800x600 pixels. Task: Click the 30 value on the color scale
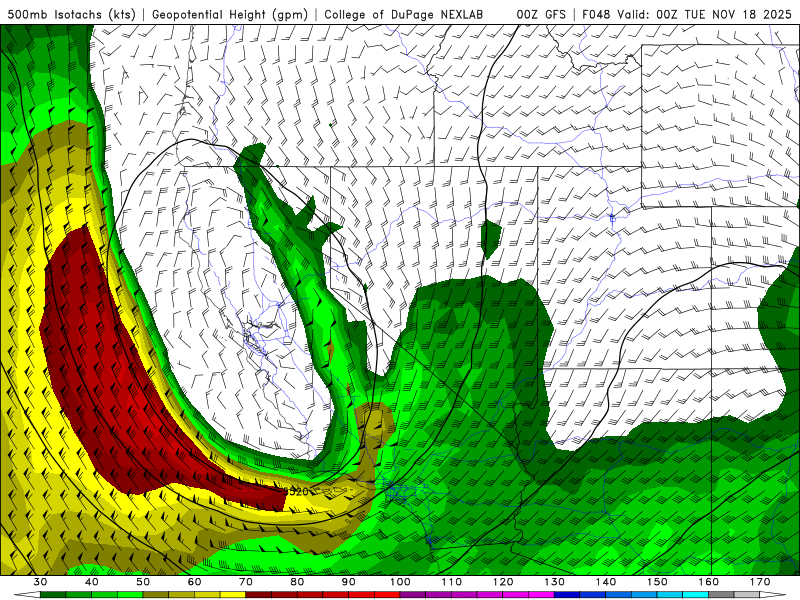(40, 582)
